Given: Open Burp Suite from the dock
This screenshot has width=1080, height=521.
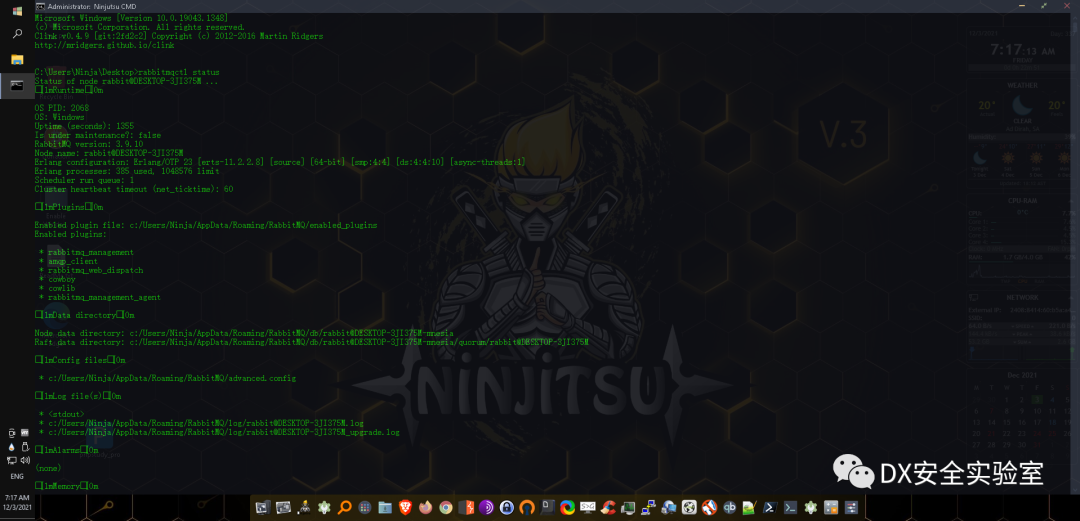Looking at the screenshot, I should [466, 508].
